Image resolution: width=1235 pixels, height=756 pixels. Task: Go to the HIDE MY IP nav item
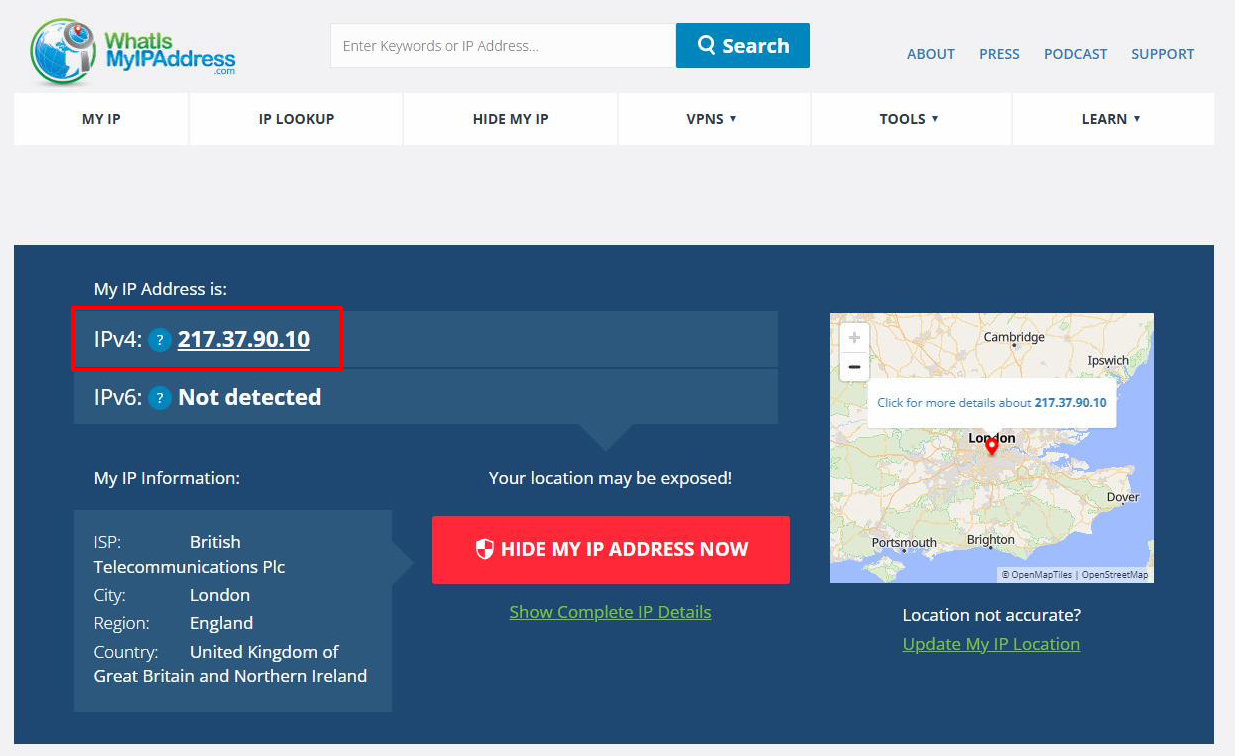[x=510, y=119]
